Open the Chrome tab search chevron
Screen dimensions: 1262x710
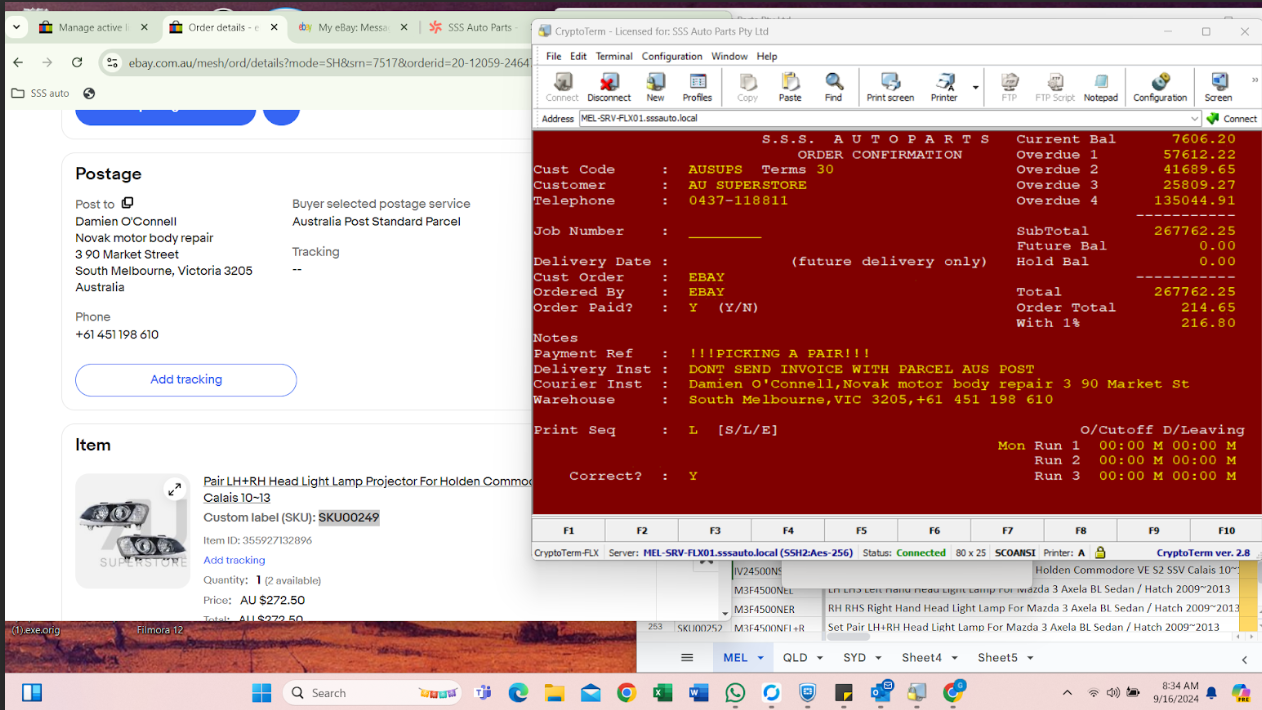(x=16, y=27)
